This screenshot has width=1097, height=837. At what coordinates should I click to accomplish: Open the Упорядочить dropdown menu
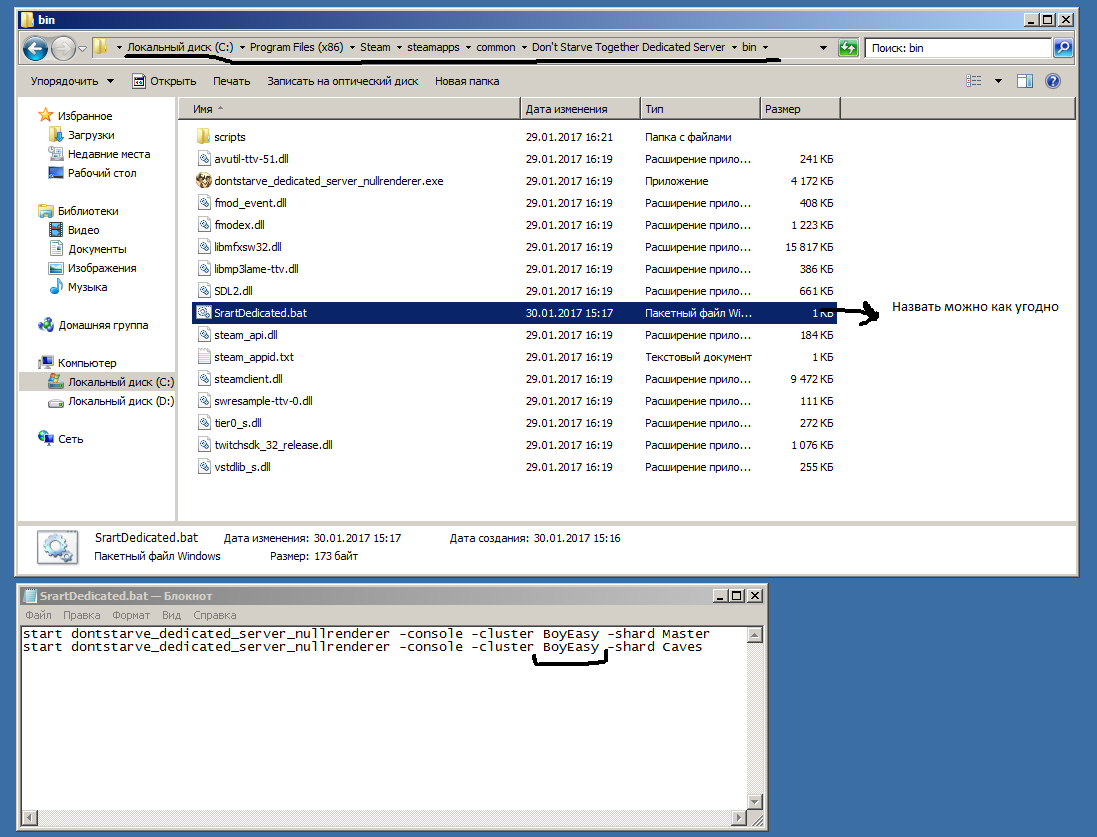click(71, 81)
